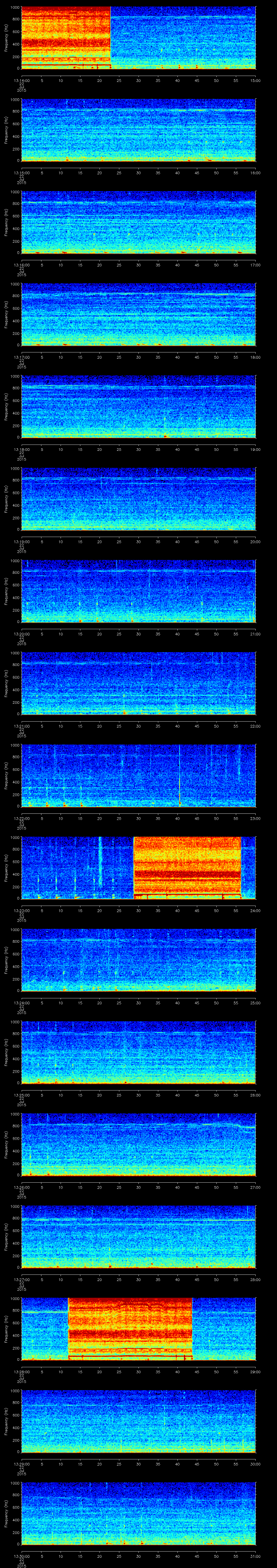Click the 28:00 end time label

coord(255,1279)
